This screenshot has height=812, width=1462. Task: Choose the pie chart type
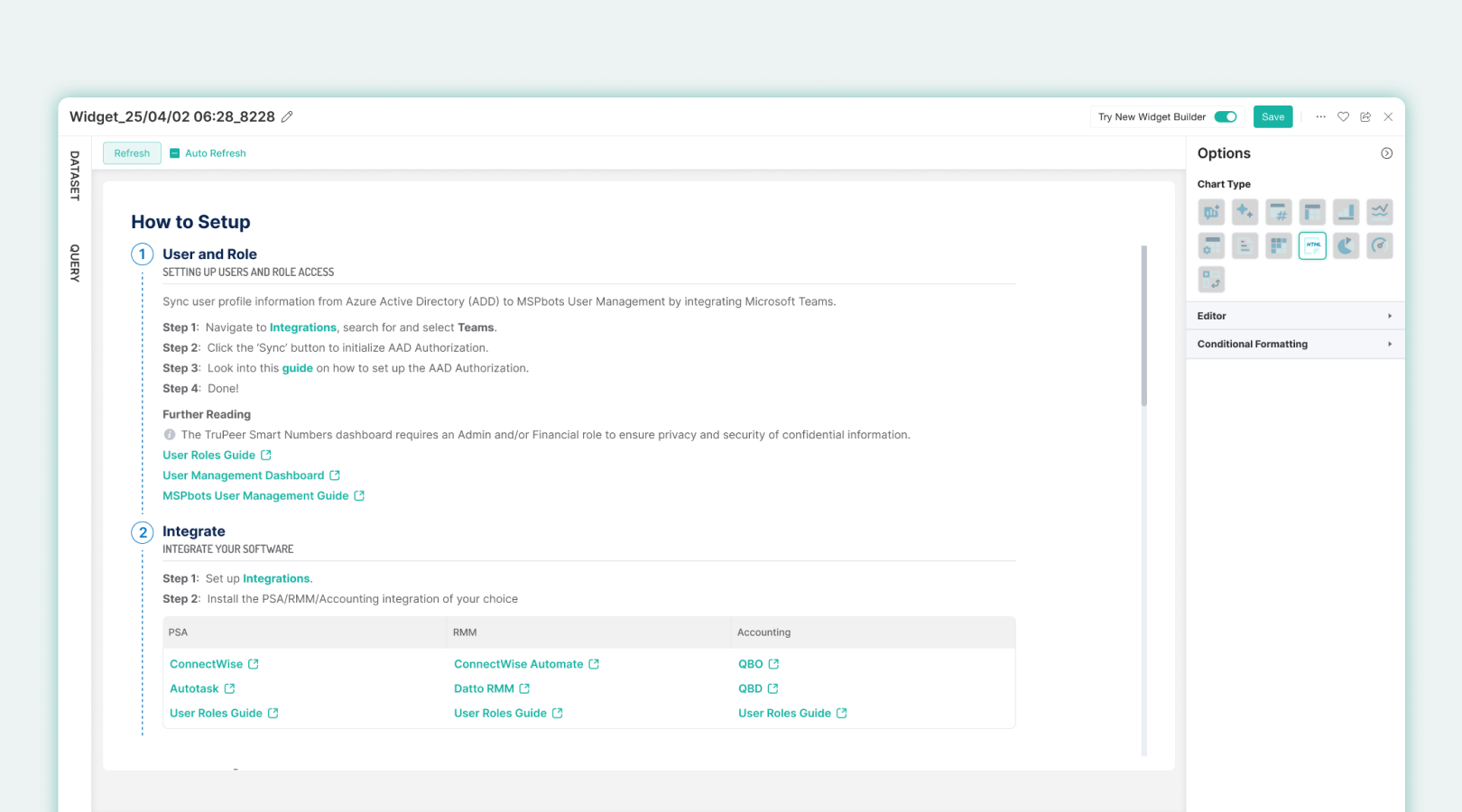point(1346,245)
